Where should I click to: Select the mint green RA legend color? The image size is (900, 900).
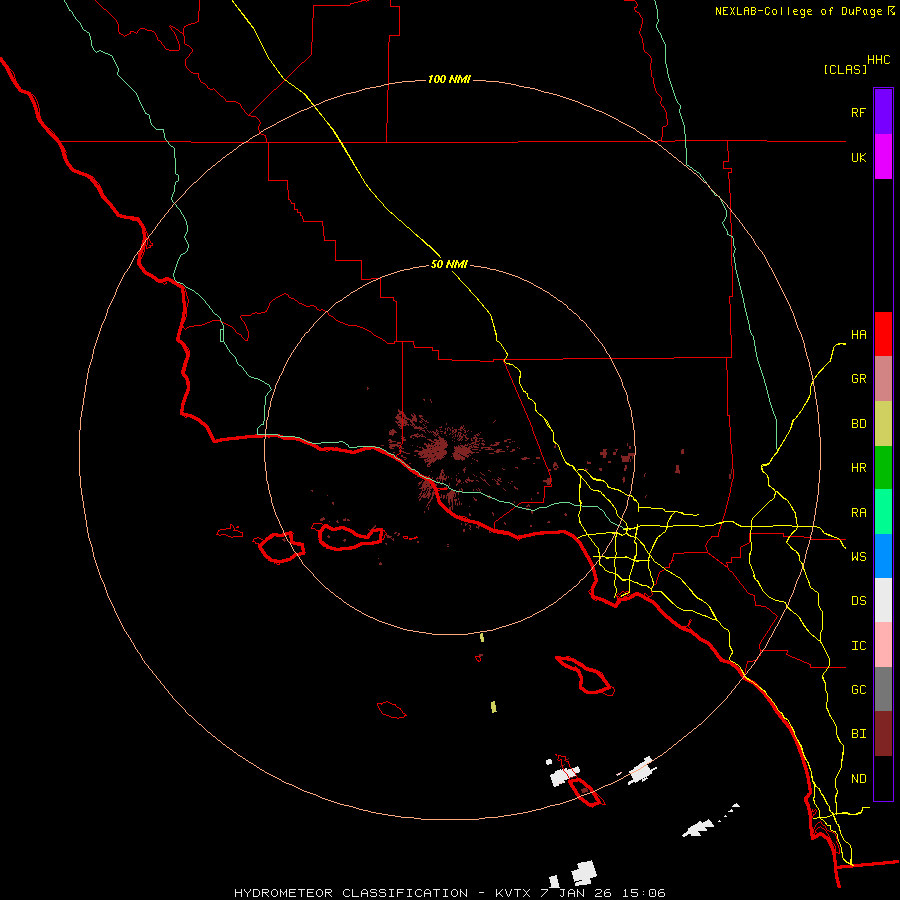(883, 512)
